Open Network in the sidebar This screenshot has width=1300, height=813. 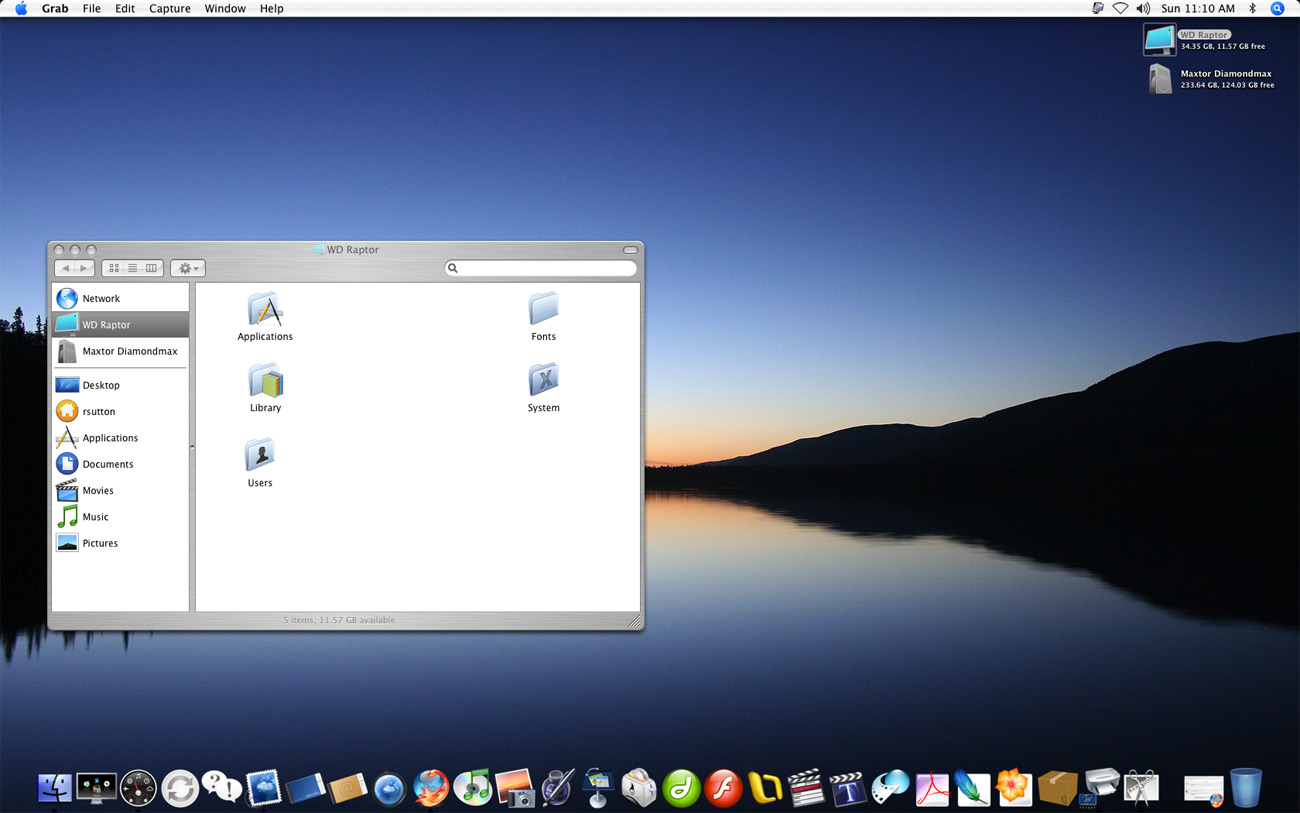120,298
